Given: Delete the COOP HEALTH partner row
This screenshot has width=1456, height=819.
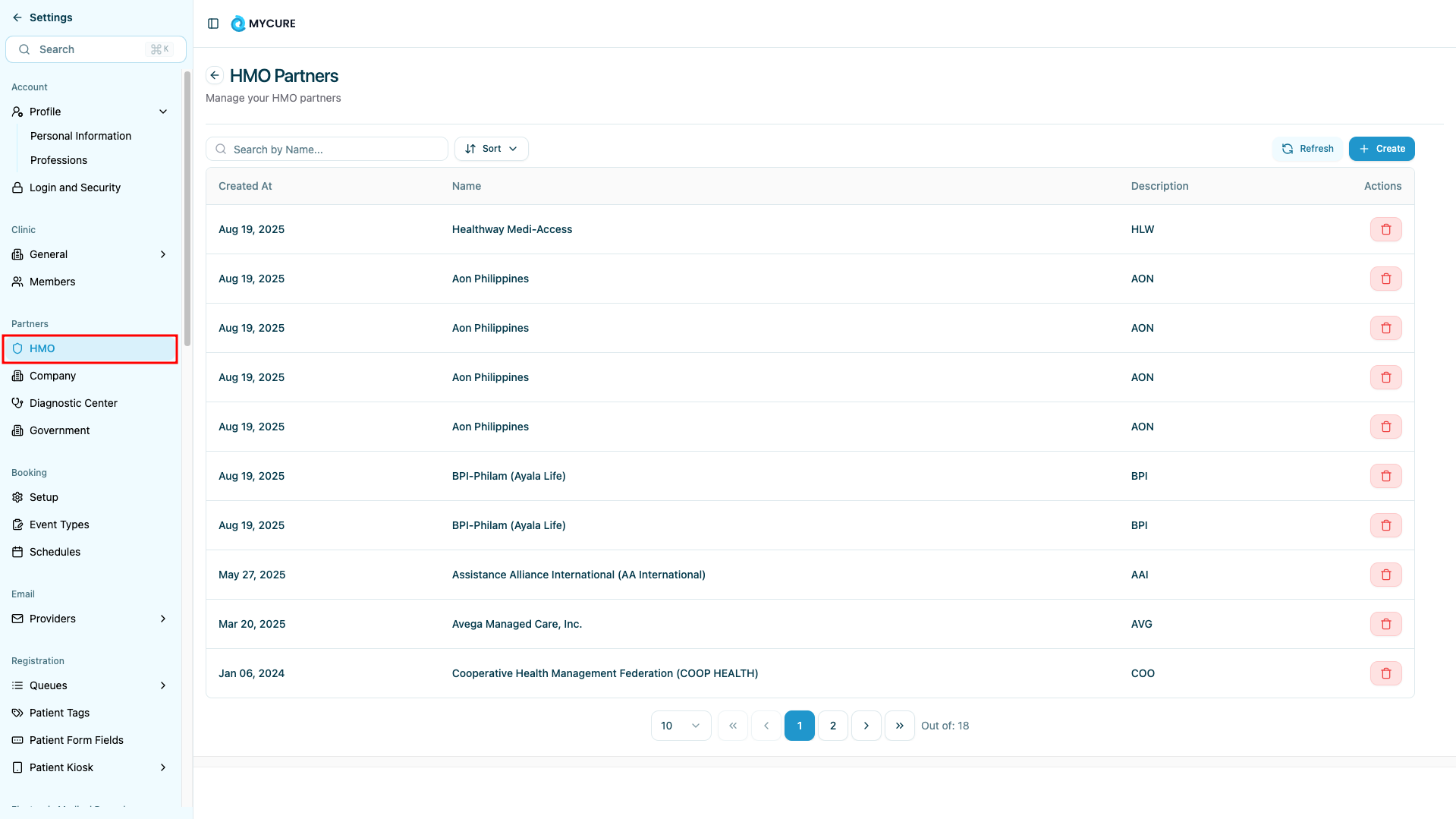Looking at the screenshot, I should point(1385,673).
